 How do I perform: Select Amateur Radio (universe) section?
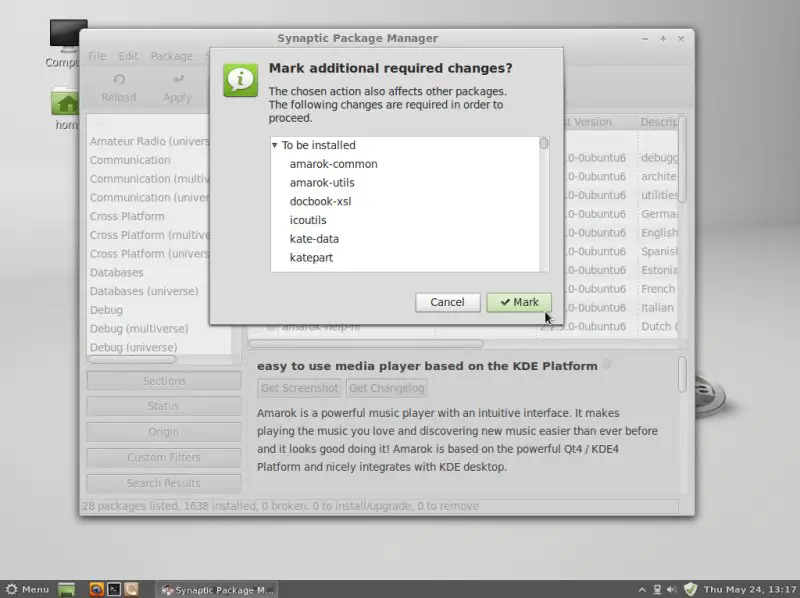(x=149, y=141)
